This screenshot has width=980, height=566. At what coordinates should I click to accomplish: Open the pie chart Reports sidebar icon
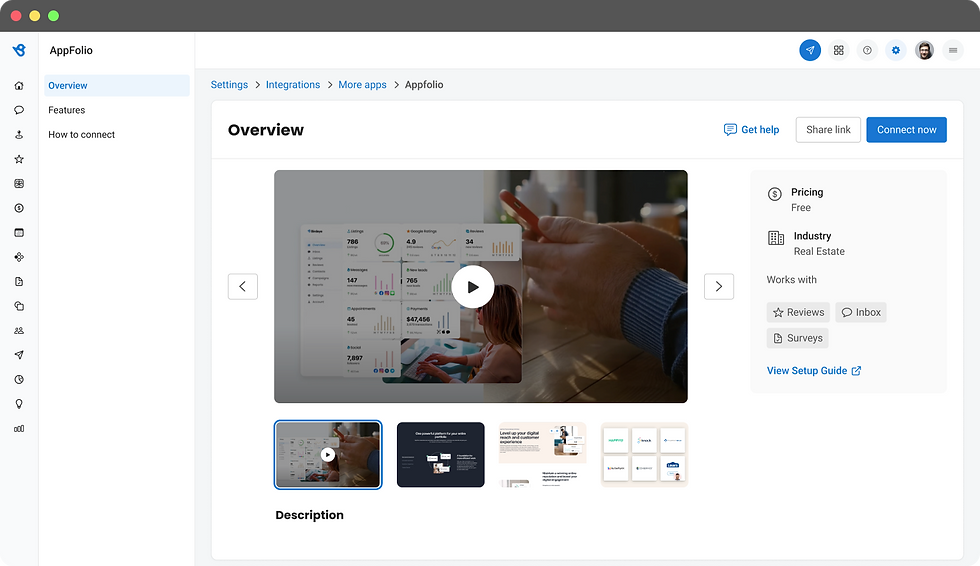(19, 379)
